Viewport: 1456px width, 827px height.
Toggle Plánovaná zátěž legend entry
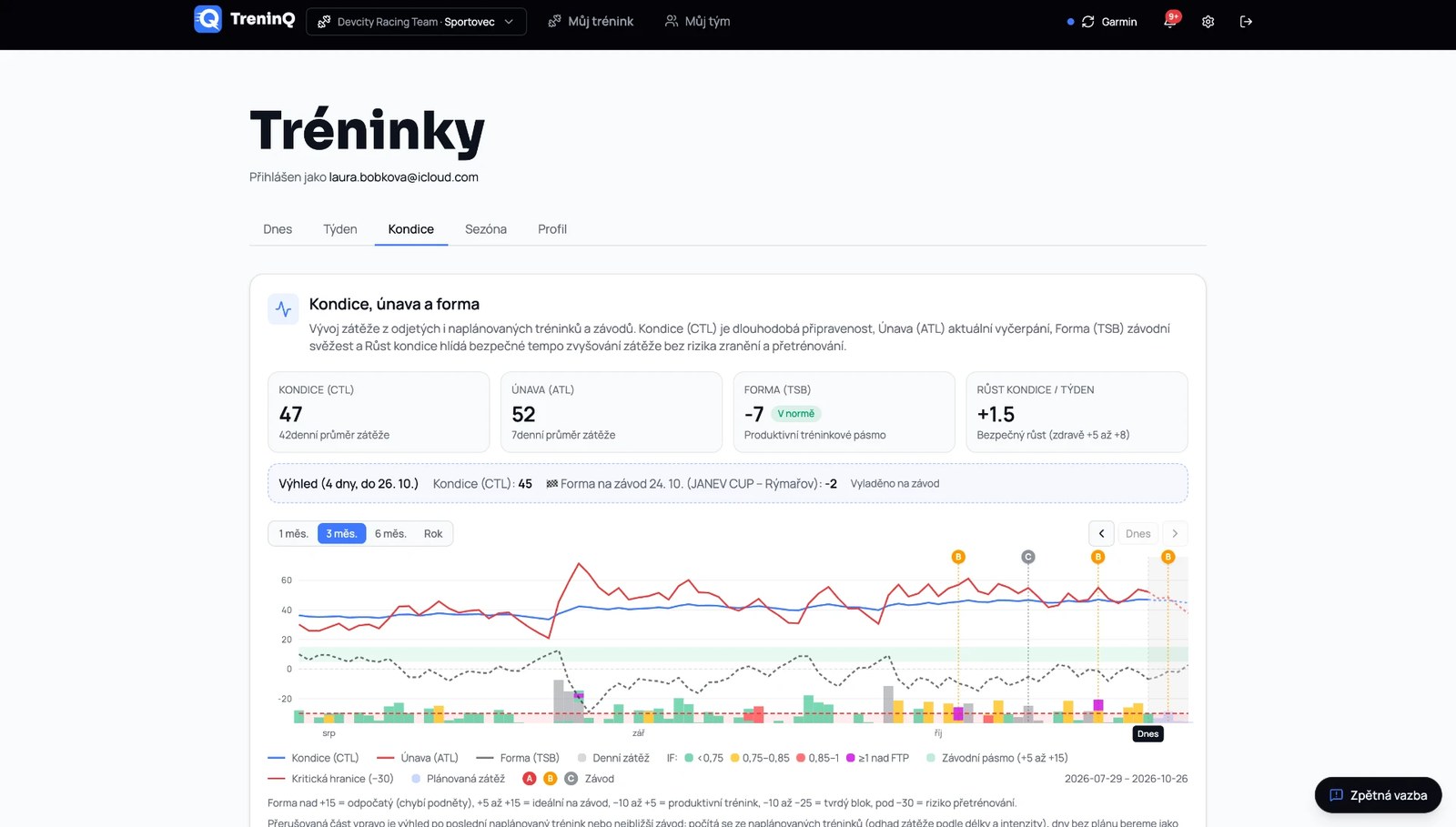(x=458, y=779)
